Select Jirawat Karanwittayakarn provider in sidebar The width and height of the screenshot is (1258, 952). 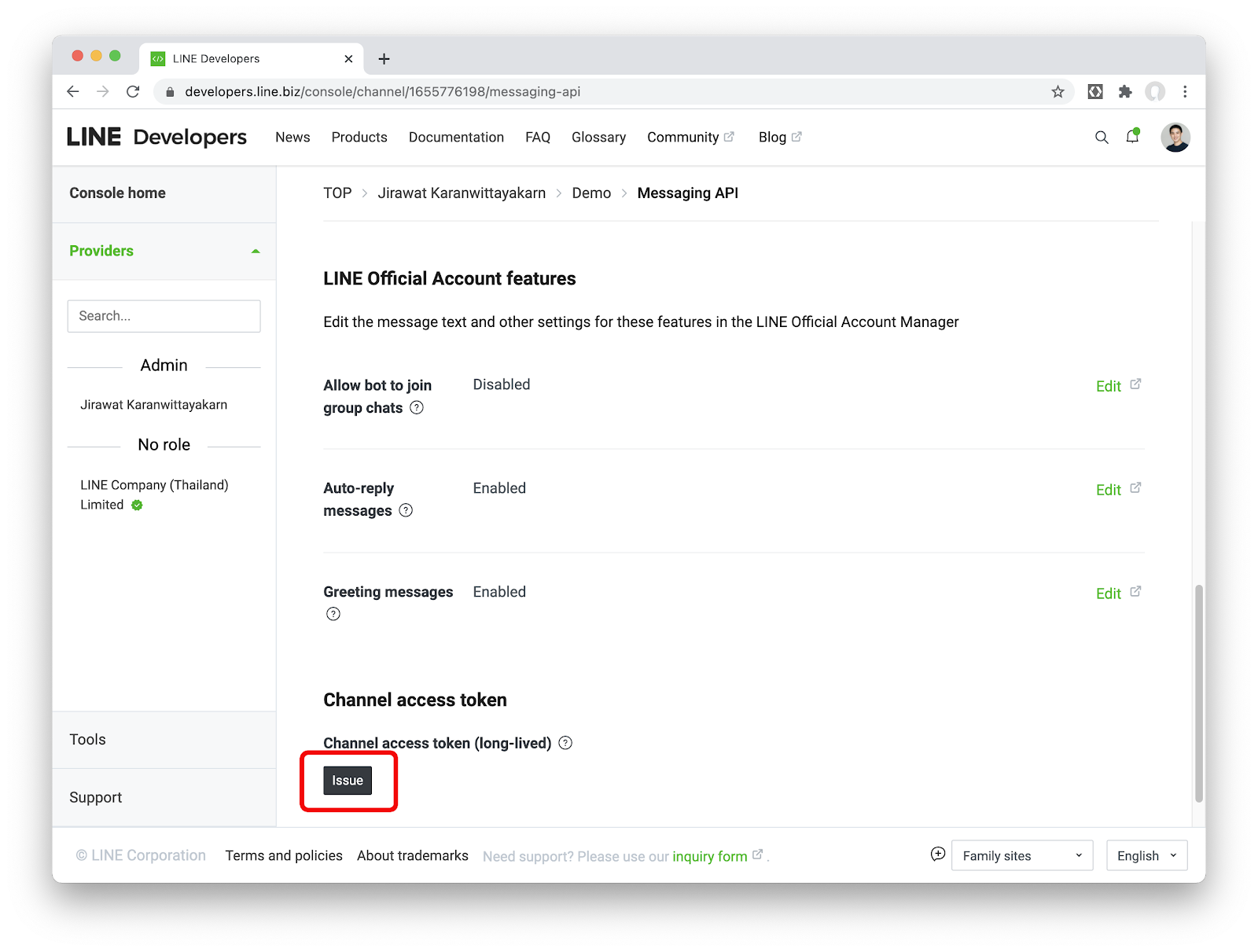[153, 405]
